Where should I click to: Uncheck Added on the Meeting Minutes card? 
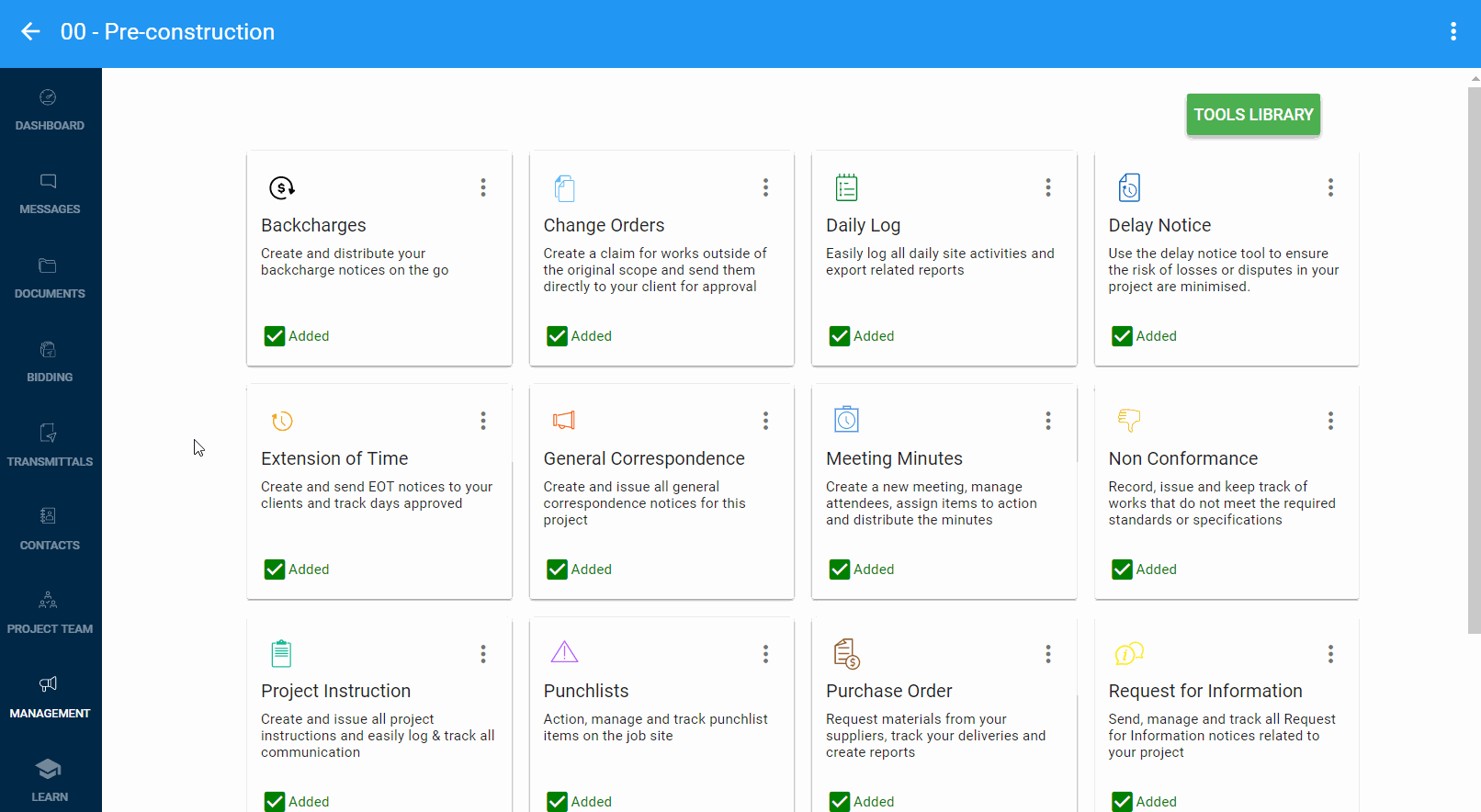pyautogui.click(x=840, y=570)
